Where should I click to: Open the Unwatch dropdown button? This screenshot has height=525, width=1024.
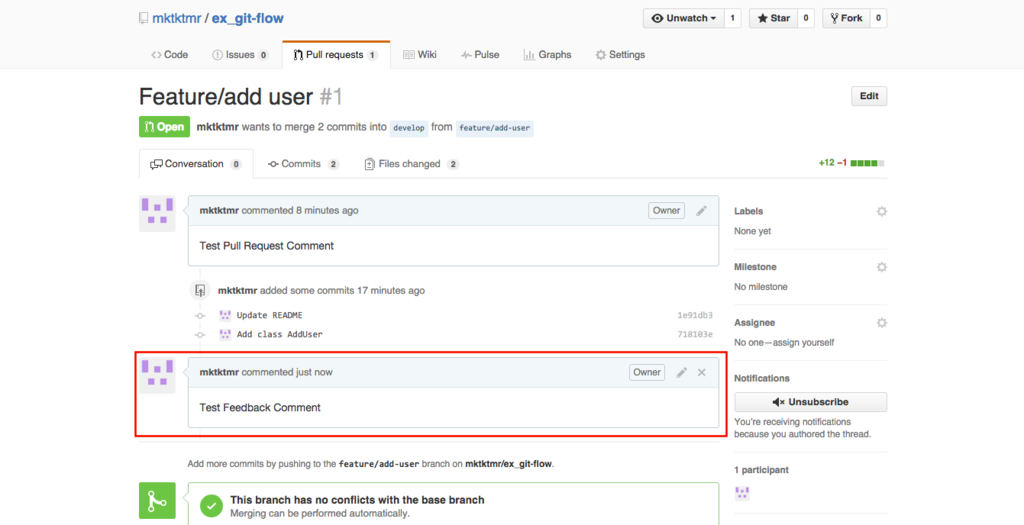(683, 18)
